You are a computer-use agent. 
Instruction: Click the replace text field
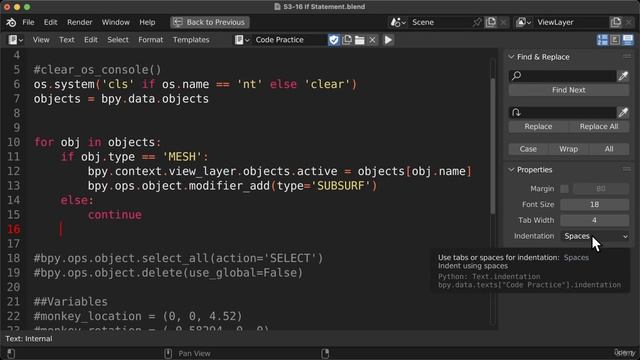[562, 113]
